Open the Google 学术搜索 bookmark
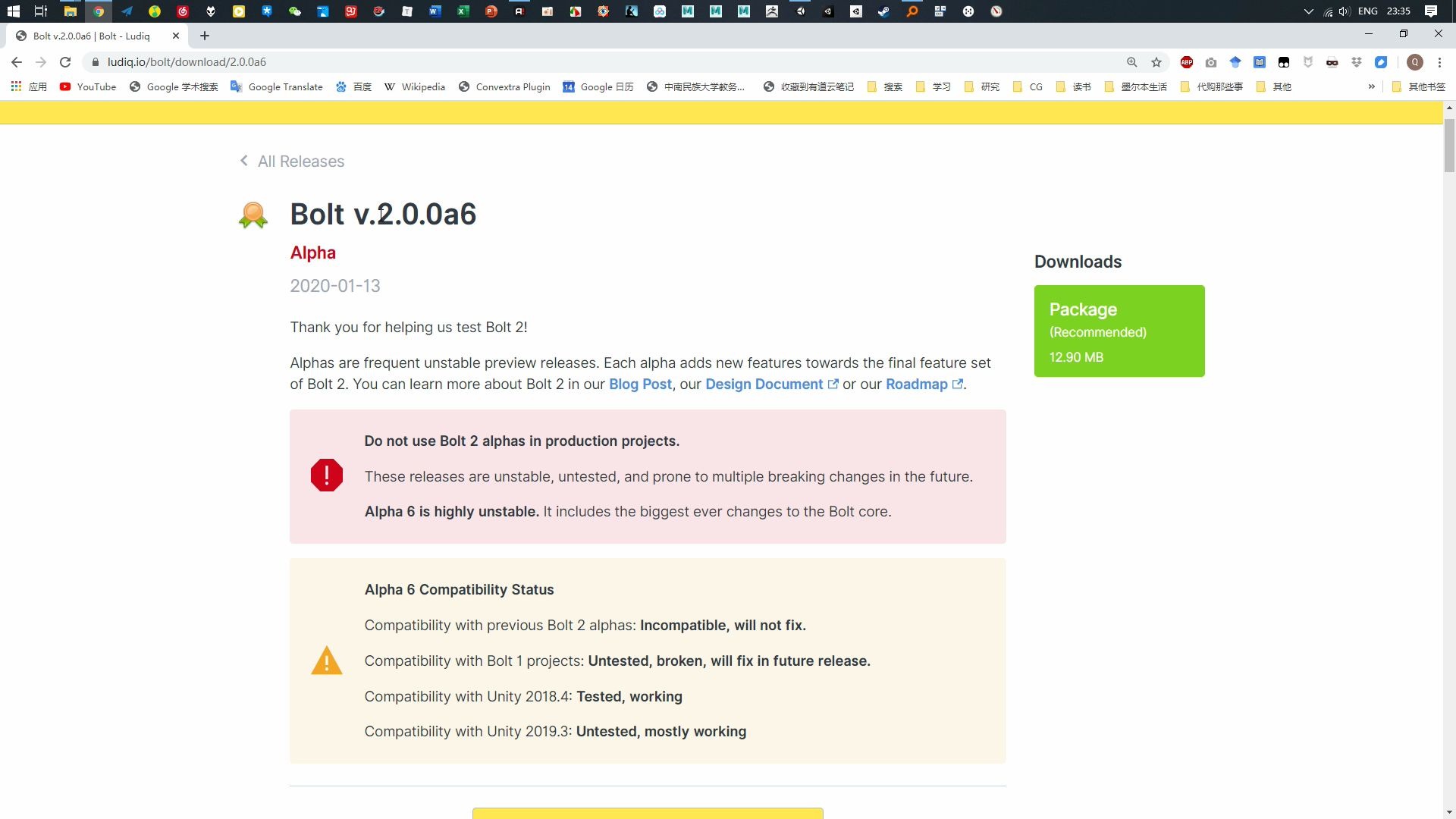The image size is (1456, 819). point(174,86)
